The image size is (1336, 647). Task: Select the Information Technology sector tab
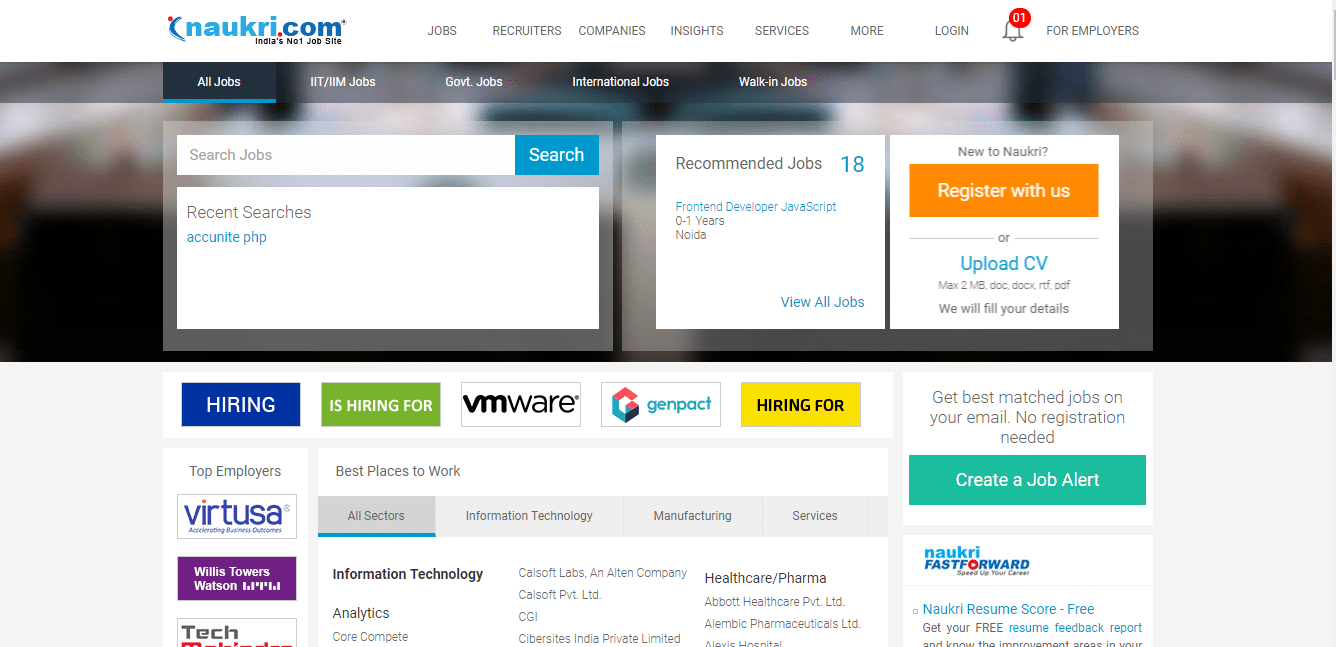[529, 516]
